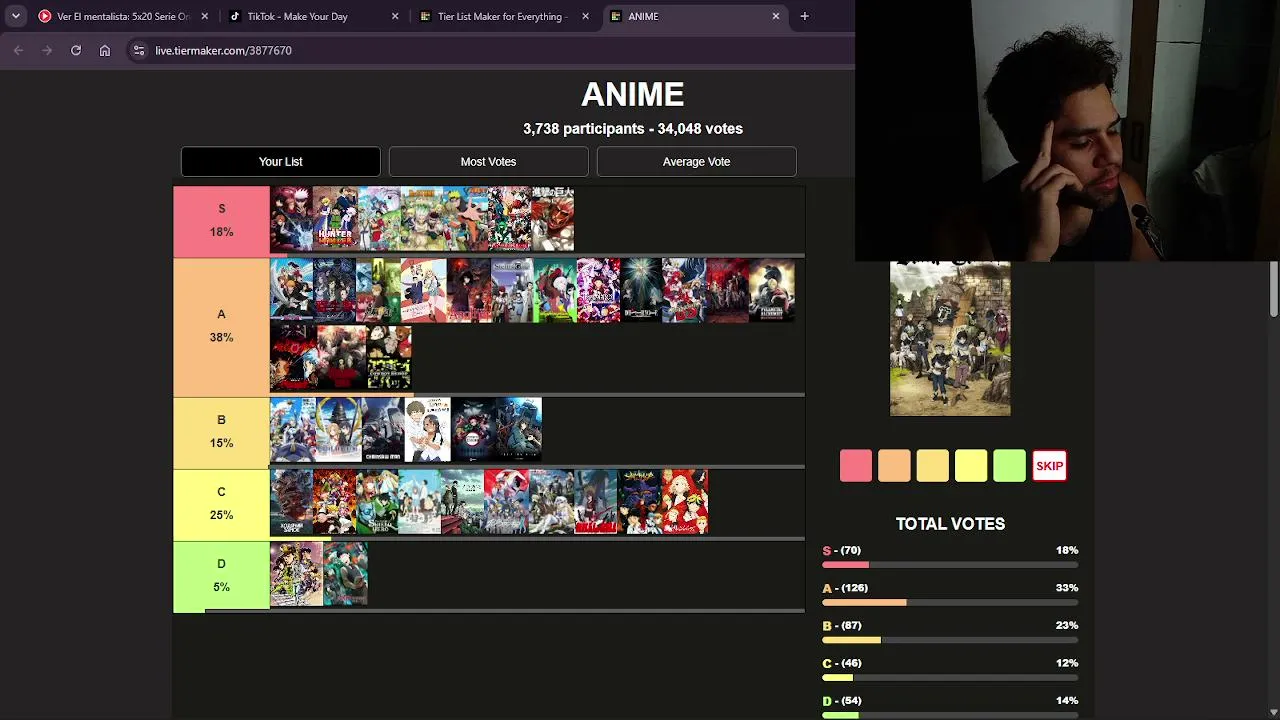Switch to the Most Votes view
This screenshot has width=1280, height=720.
point(488,161)
